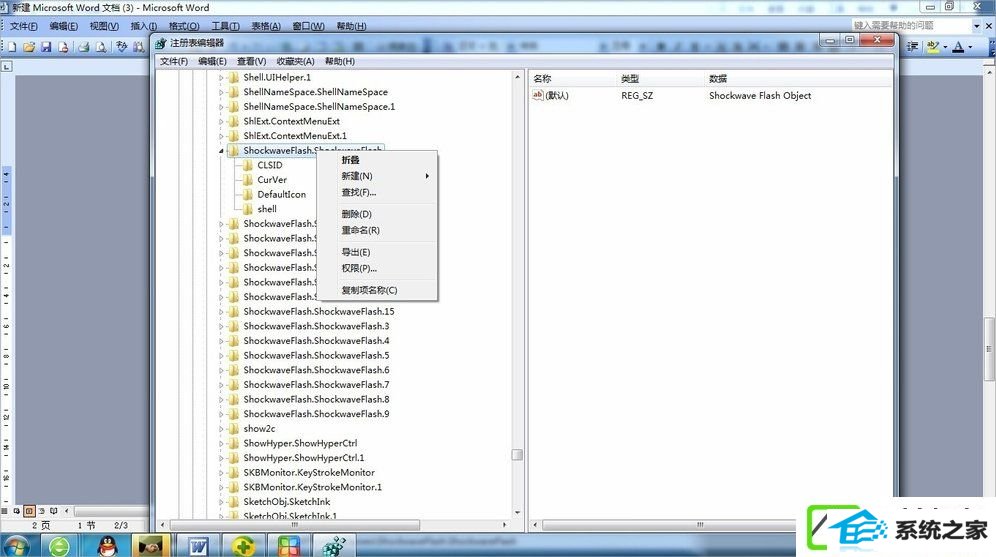996x557 pixels.
Task: Switch to Word via taskbar icon
Action: [x=198, y=546]
